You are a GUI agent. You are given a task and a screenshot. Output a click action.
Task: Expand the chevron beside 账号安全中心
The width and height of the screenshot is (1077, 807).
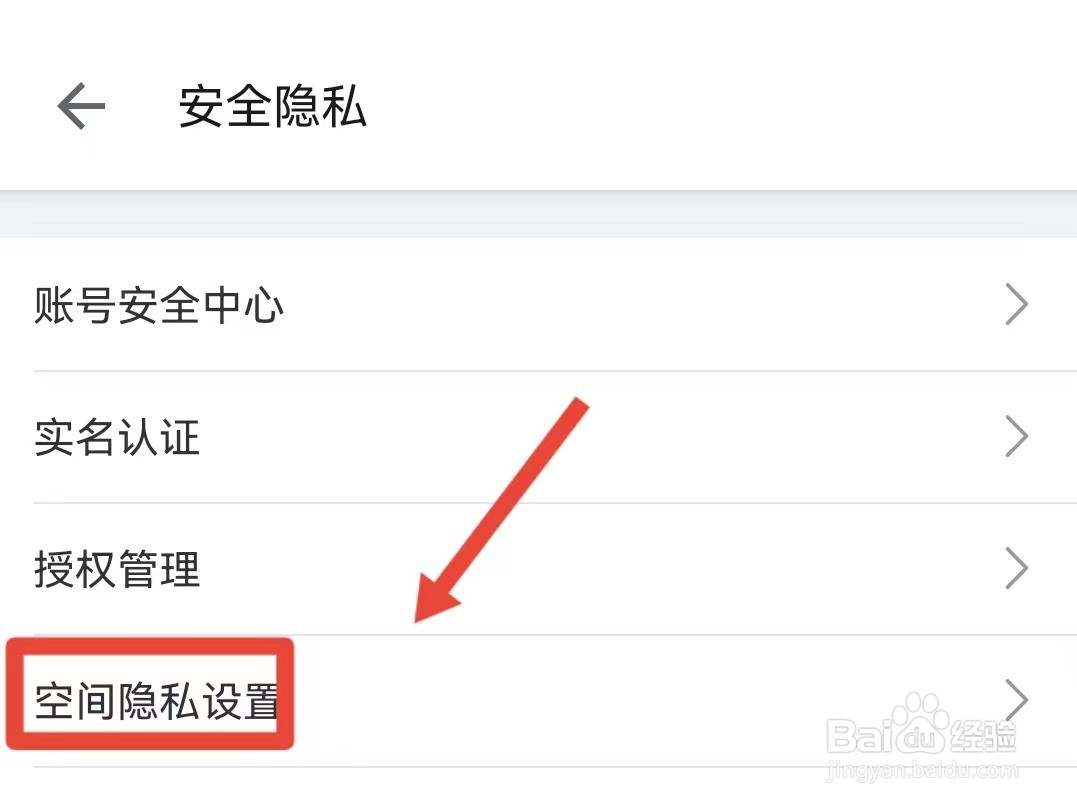[x=1016, y=305]
